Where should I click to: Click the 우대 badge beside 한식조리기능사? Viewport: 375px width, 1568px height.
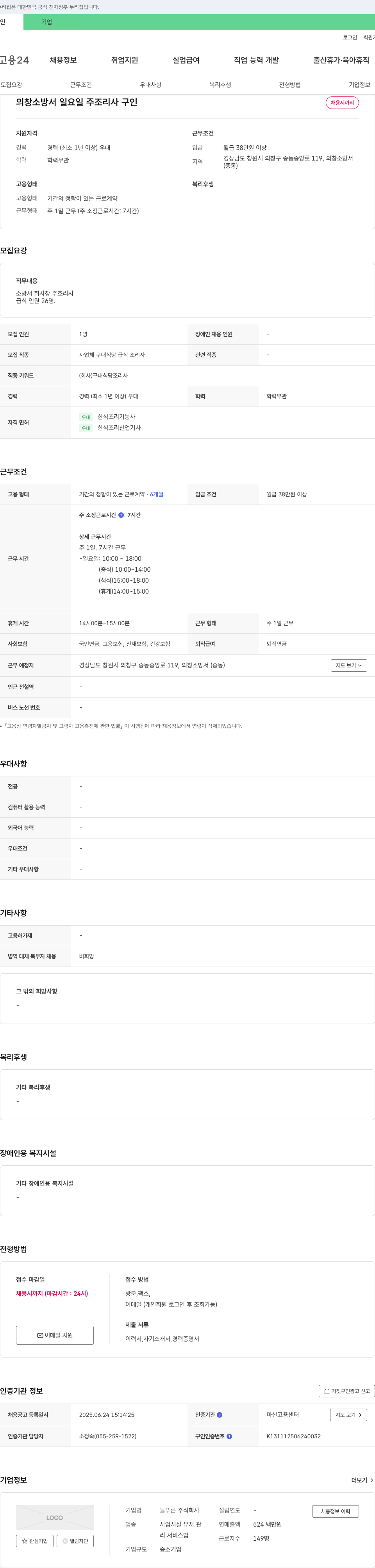click(86, 417)
